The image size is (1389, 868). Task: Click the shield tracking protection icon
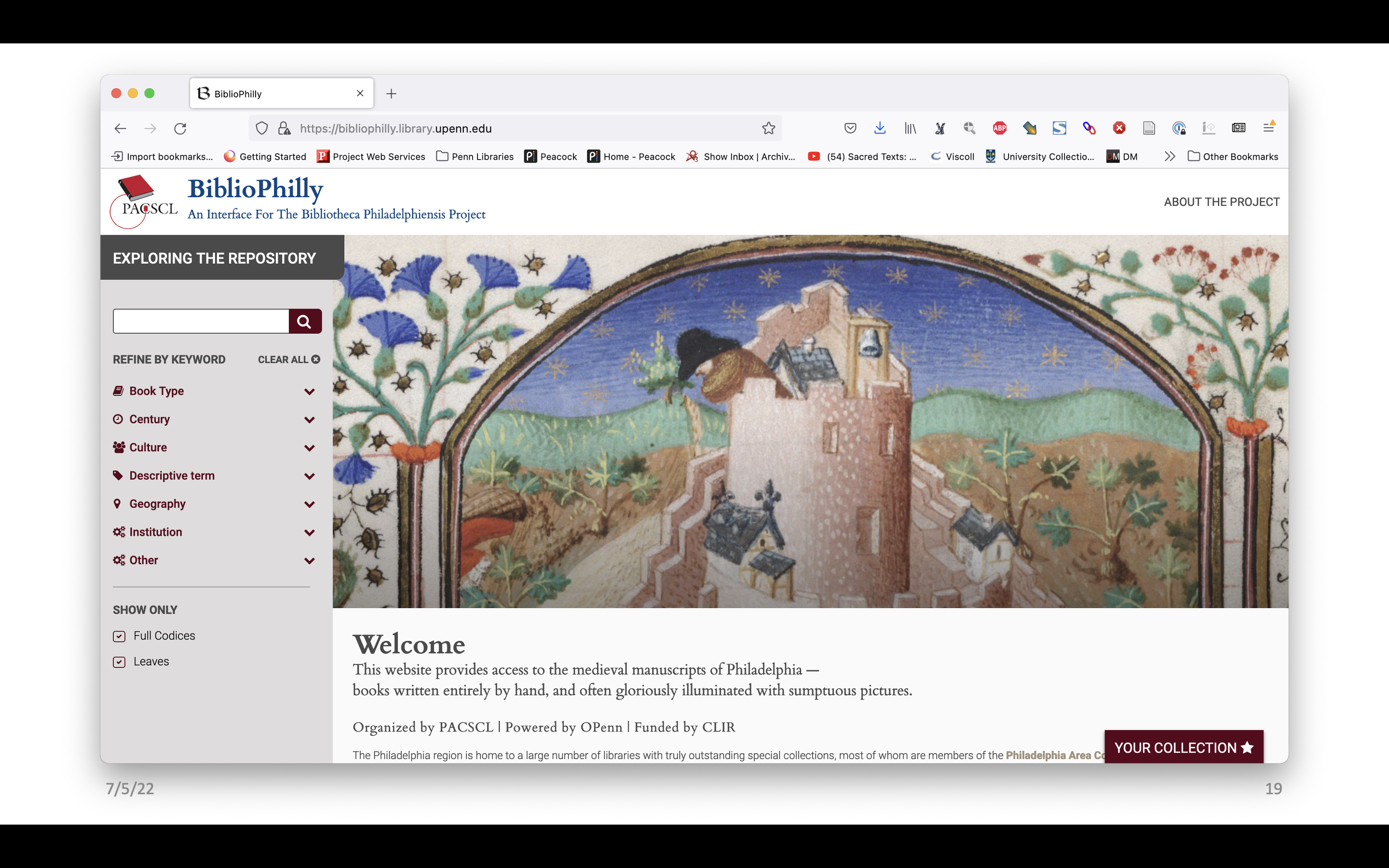(262, 129)
